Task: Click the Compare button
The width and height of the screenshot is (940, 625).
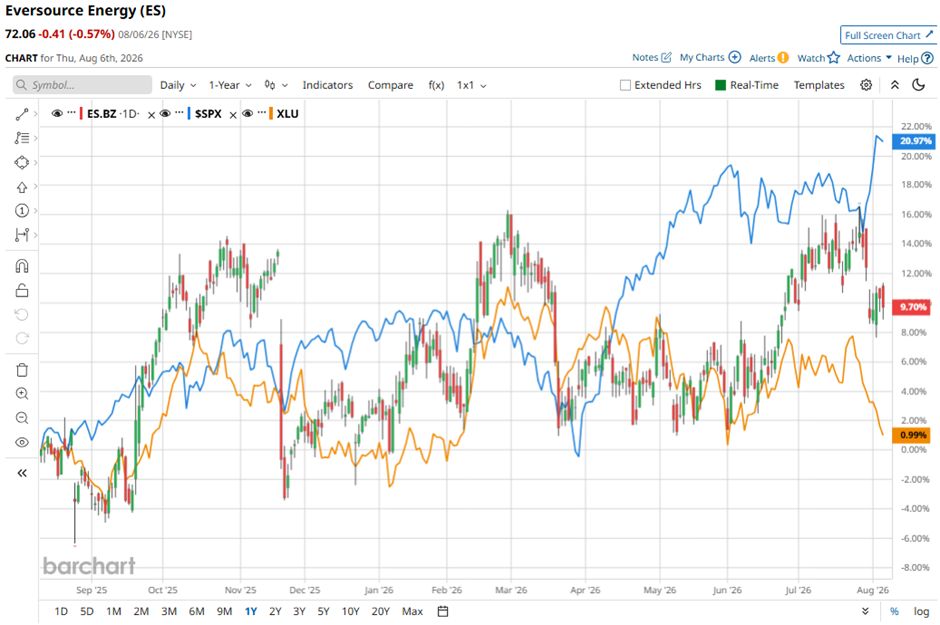Action: pos(390,85)
